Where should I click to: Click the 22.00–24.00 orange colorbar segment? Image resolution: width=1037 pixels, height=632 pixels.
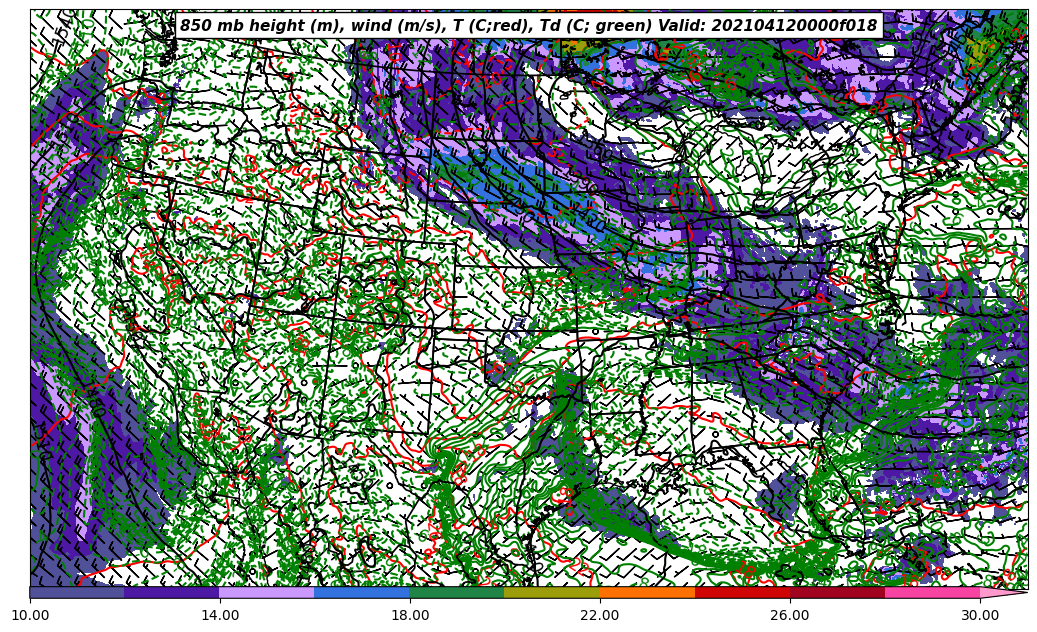pyautogui.click(x=647, y=592)
